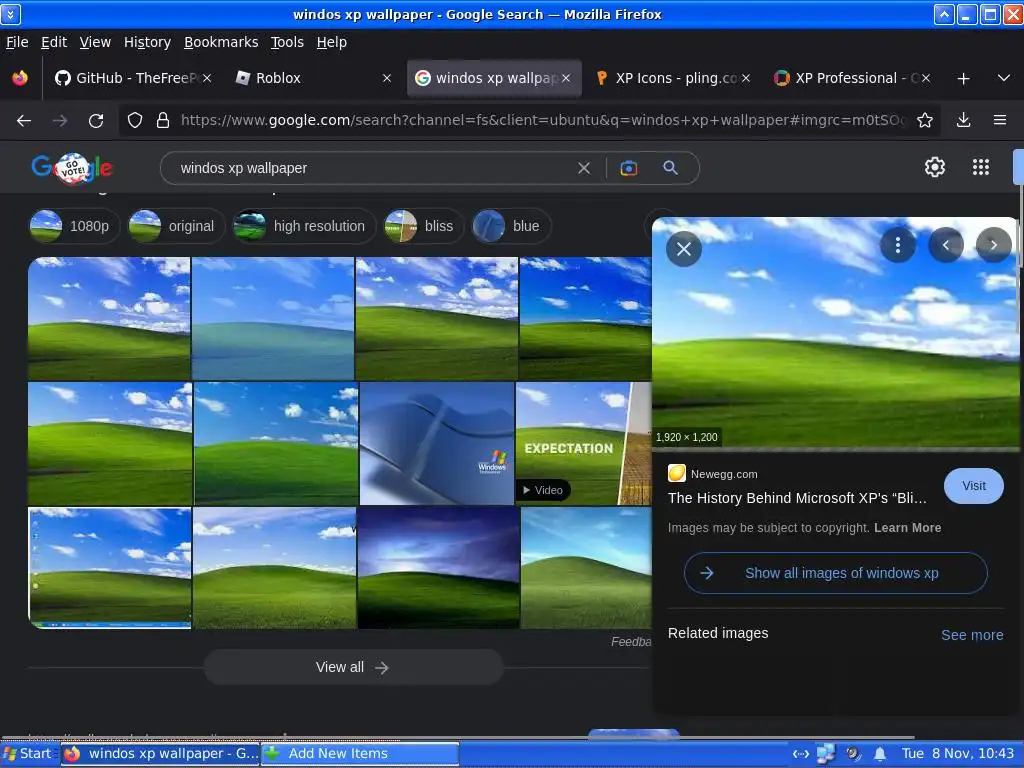Open the See more related images link
The image size is (1024, 768).
(x=972, y=635)
